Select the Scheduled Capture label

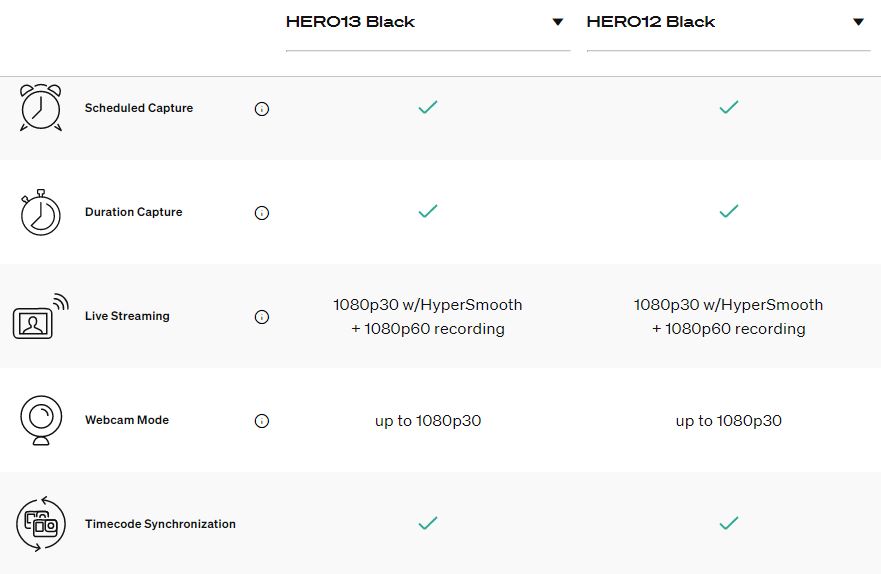[139, 108]
